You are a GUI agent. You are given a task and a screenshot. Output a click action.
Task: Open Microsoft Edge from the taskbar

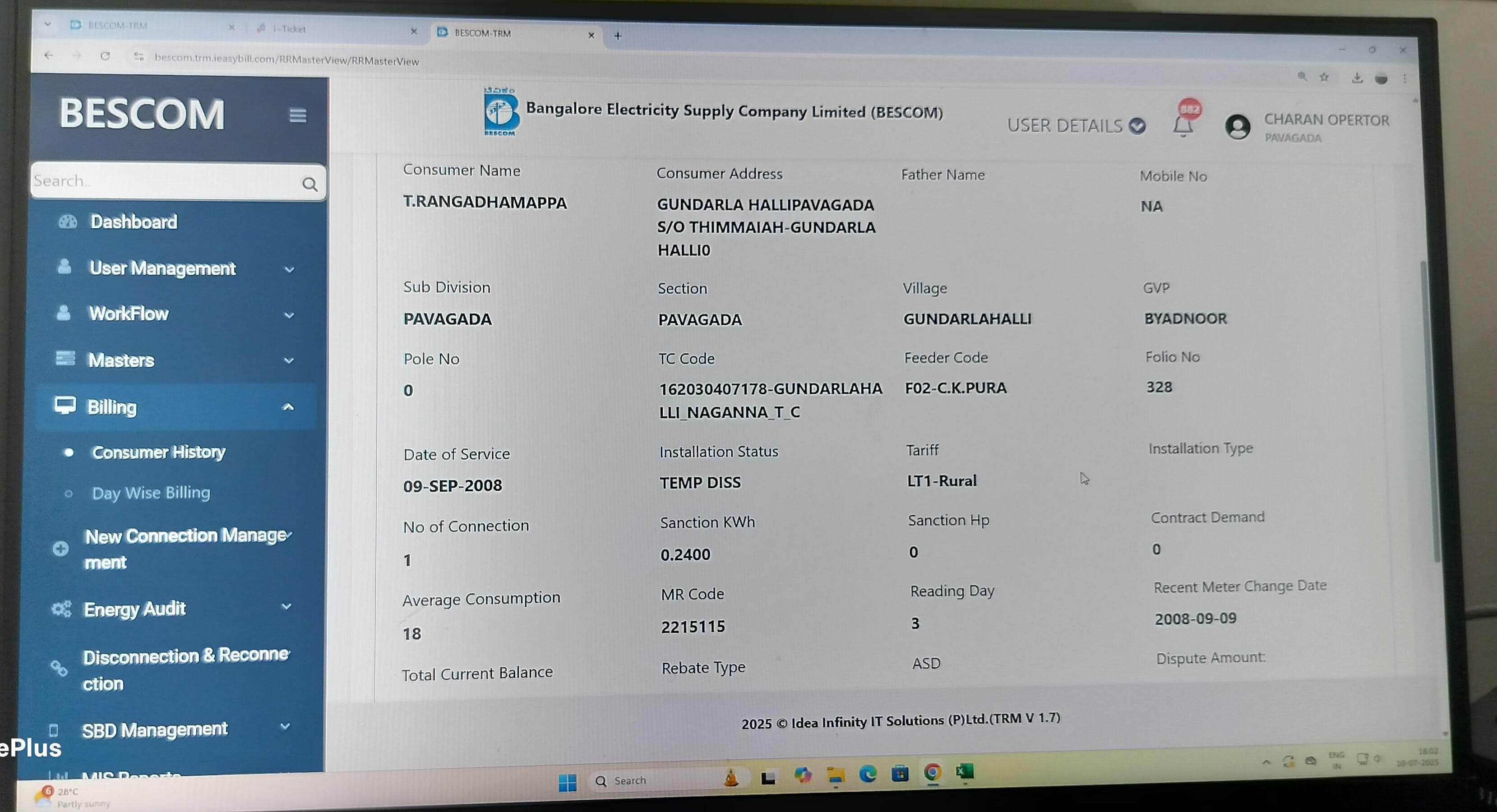(868, 774)
